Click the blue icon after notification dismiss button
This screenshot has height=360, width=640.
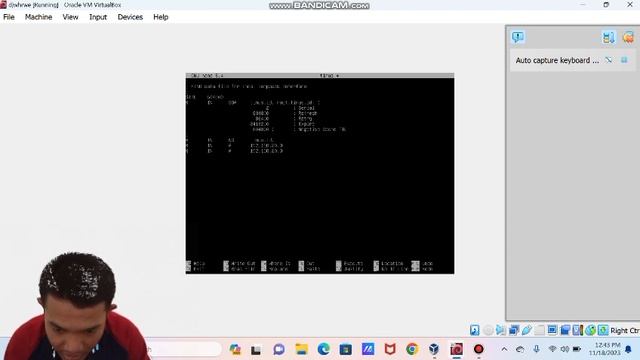point(624,60)
